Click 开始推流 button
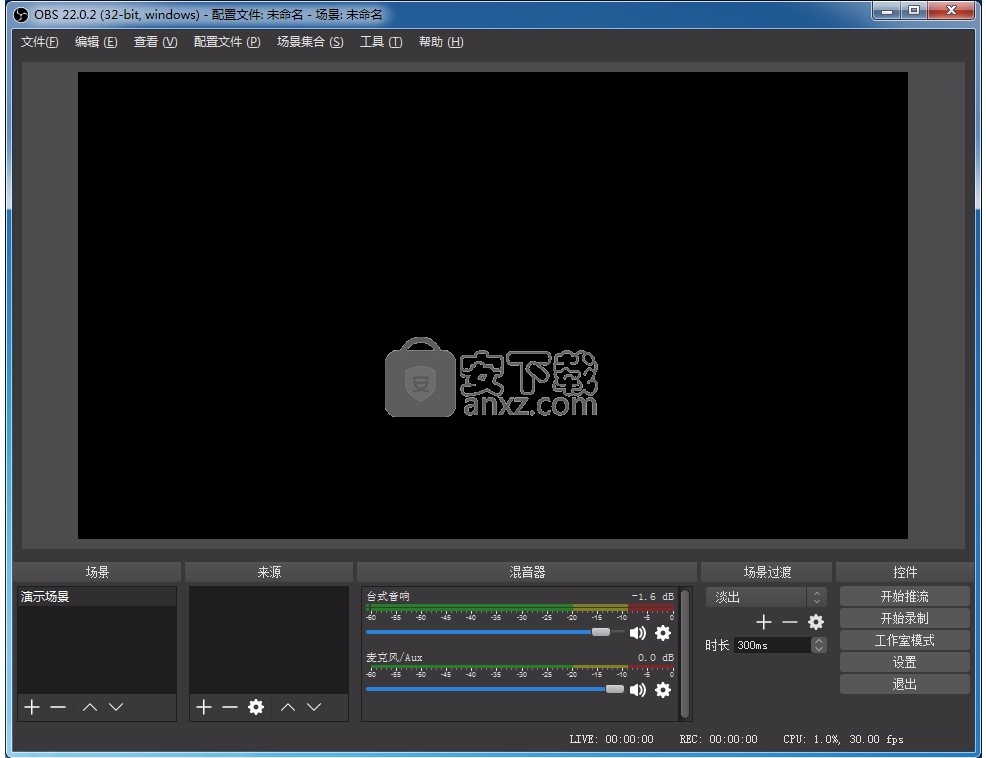The width and height of the screenshot is (986, 758). tap(904, 596)
